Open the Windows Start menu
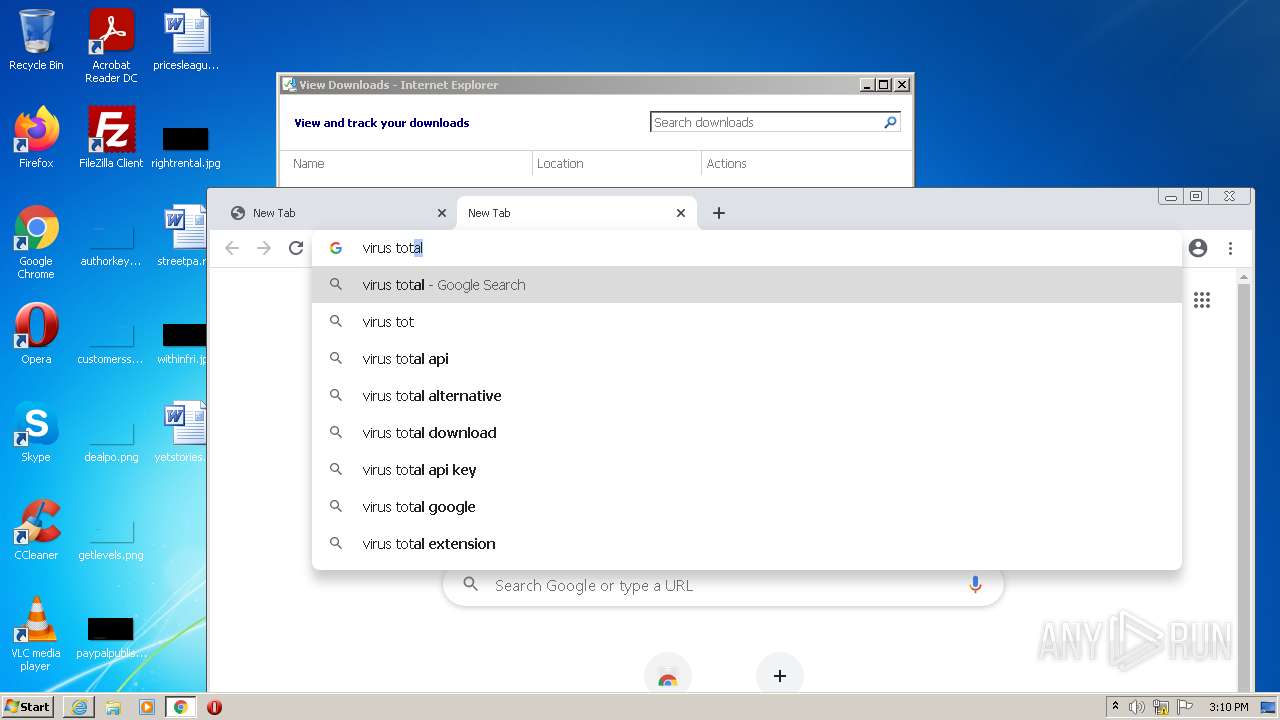This screenshot has height=720, width=1280. pos(28,707)
